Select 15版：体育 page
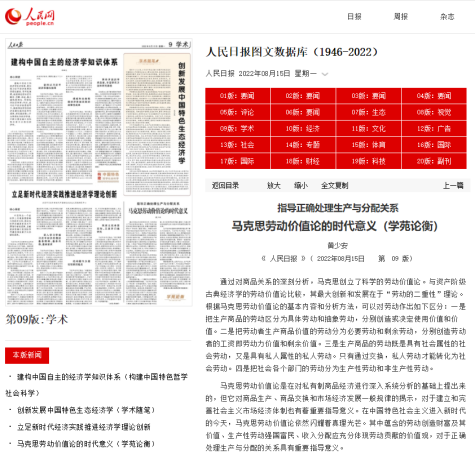This screenshot has height=460, width=475. [369, 145]
